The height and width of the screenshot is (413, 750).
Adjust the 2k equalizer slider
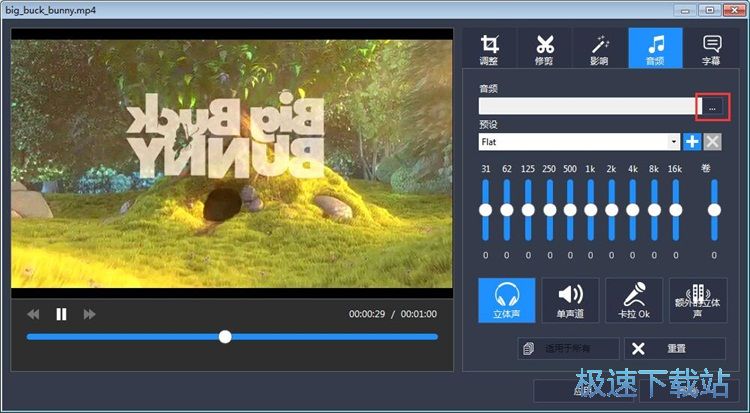click(x=611, y=210)
